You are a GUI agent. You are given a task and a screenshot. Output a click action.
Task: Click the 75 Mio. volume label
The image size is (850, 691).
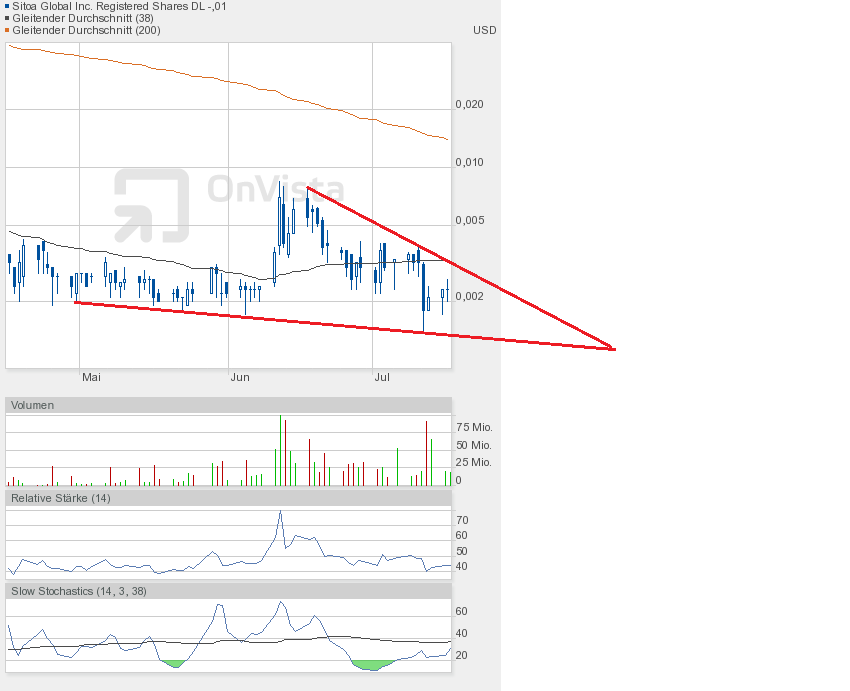click(x=474, y=427)
